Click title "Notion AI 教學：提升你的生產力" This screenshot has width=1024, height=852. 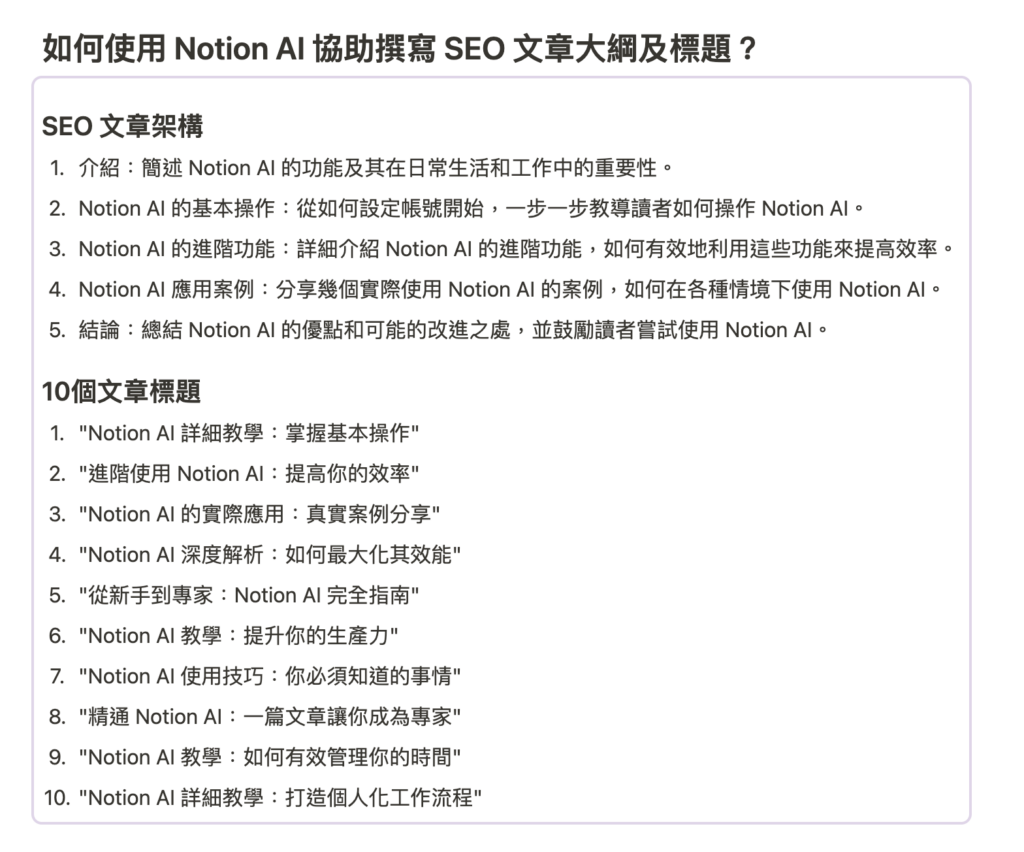pyautogui.click(x=238, y=635)
